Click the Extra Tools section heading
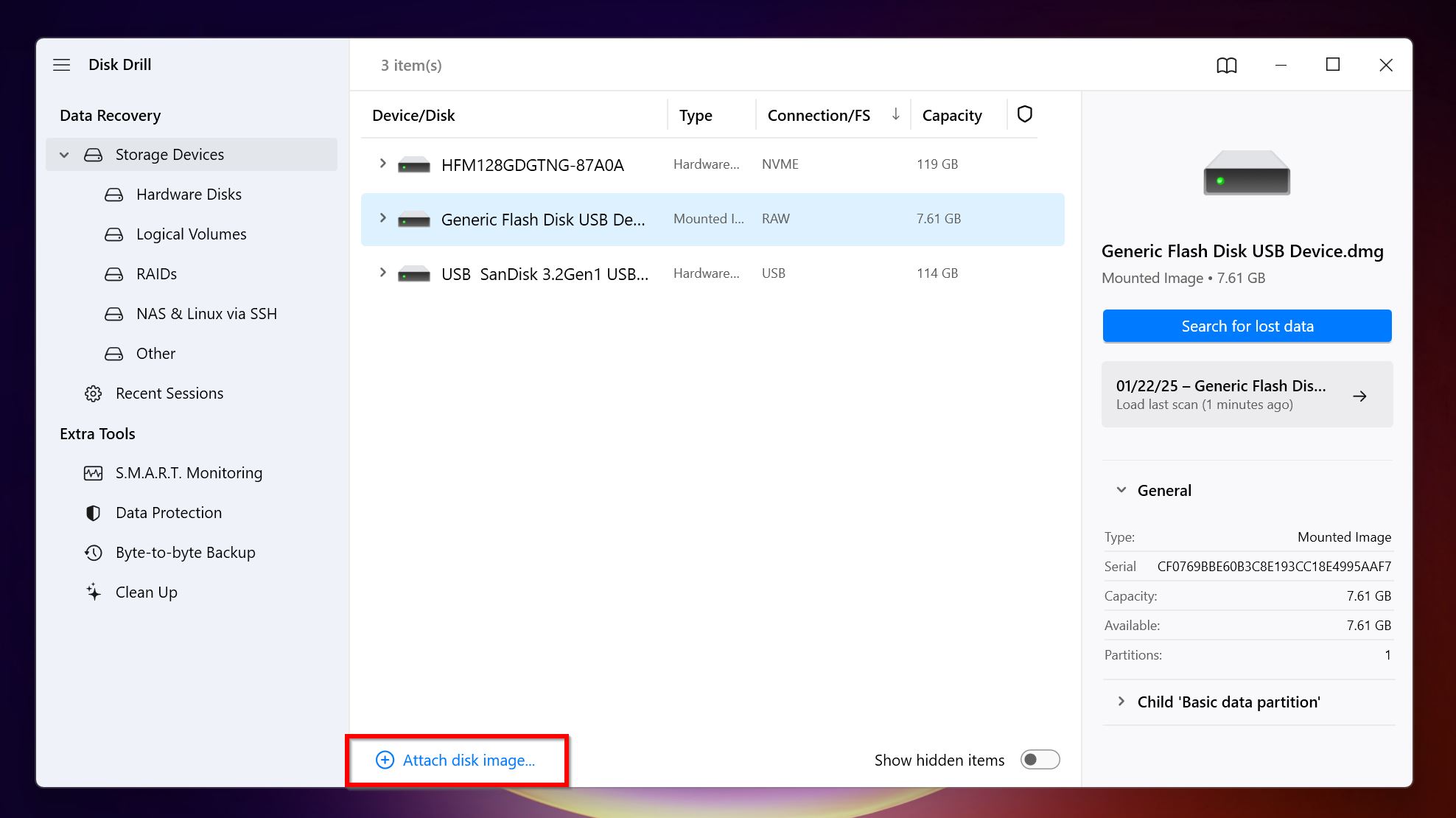The width and height of the screenshot is (1456, 818). (97, 434)
